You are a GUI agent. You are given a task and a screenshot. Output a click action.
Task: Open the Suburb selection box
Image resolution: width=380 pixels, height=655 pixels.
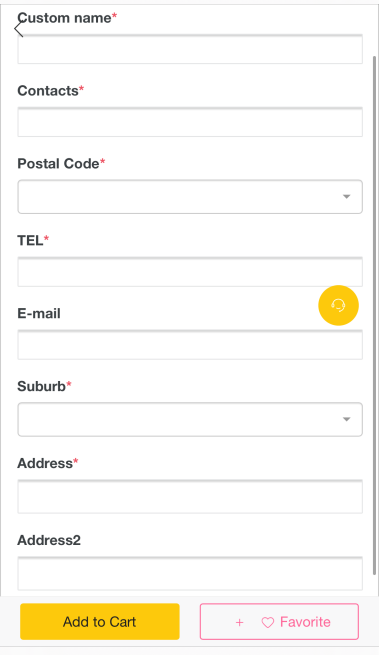(190, 419)
